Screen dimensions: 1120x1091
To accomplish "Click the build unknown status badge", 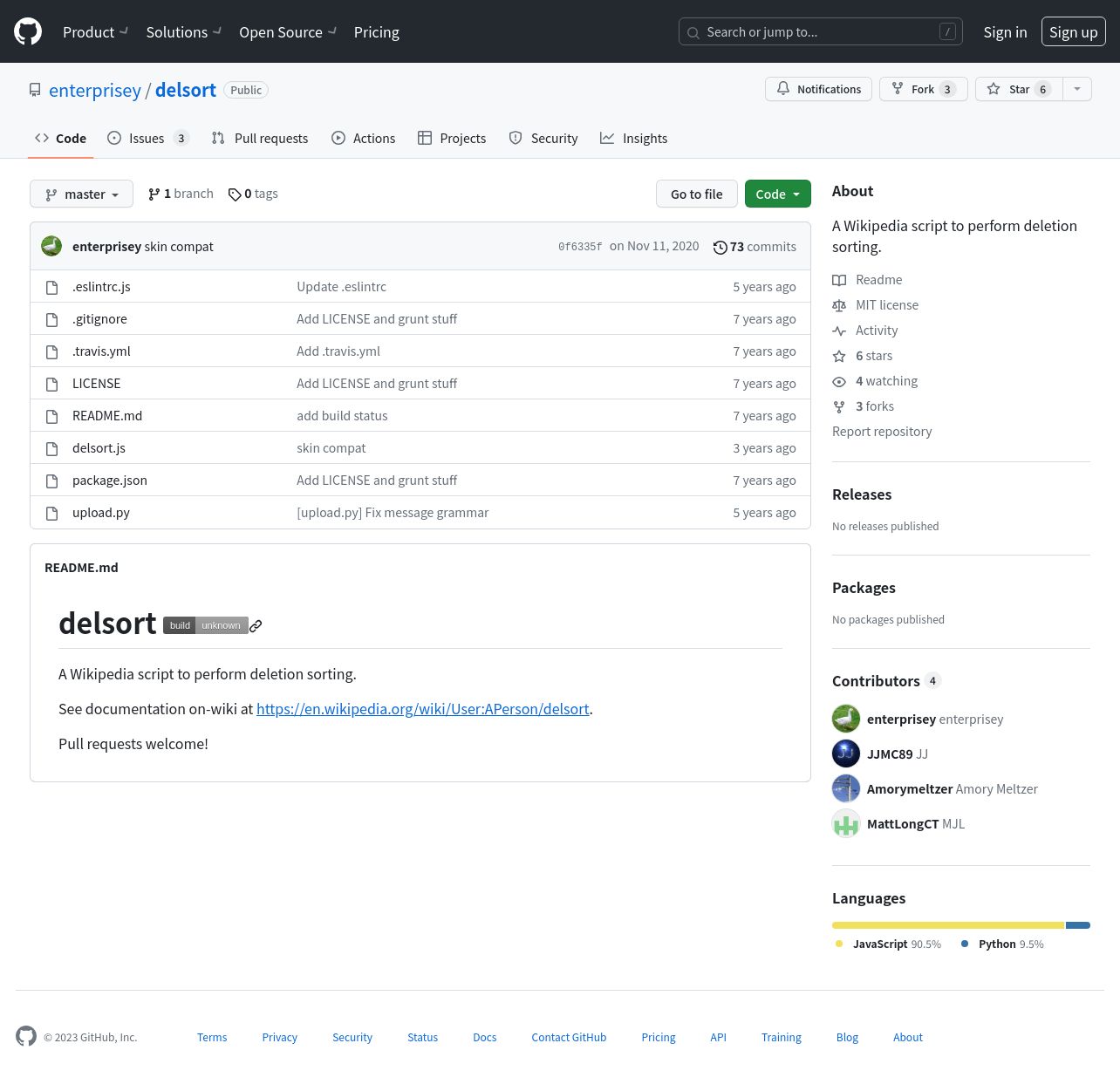I will 206,625.
